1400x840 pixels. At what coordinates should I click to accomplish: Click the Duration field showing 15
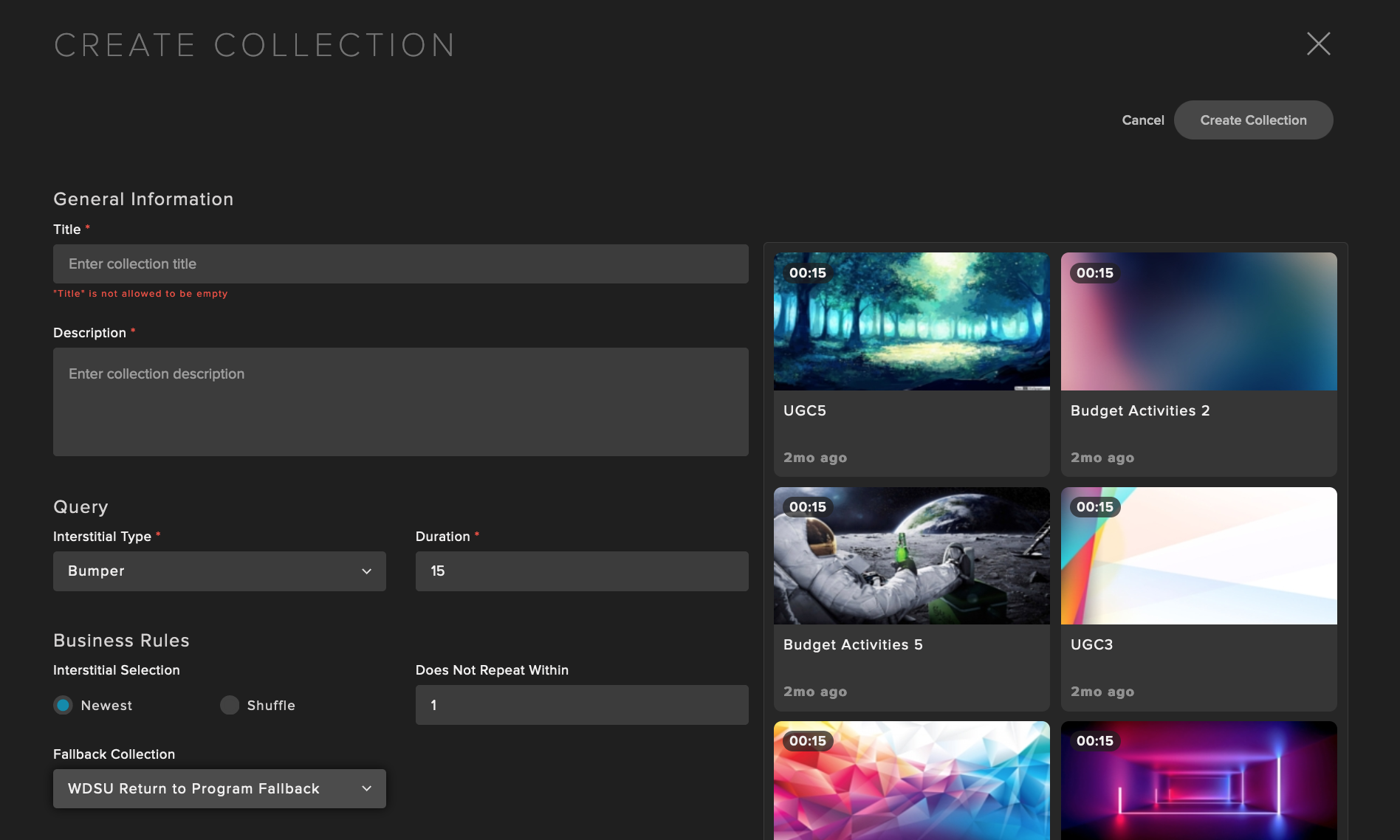582,571
